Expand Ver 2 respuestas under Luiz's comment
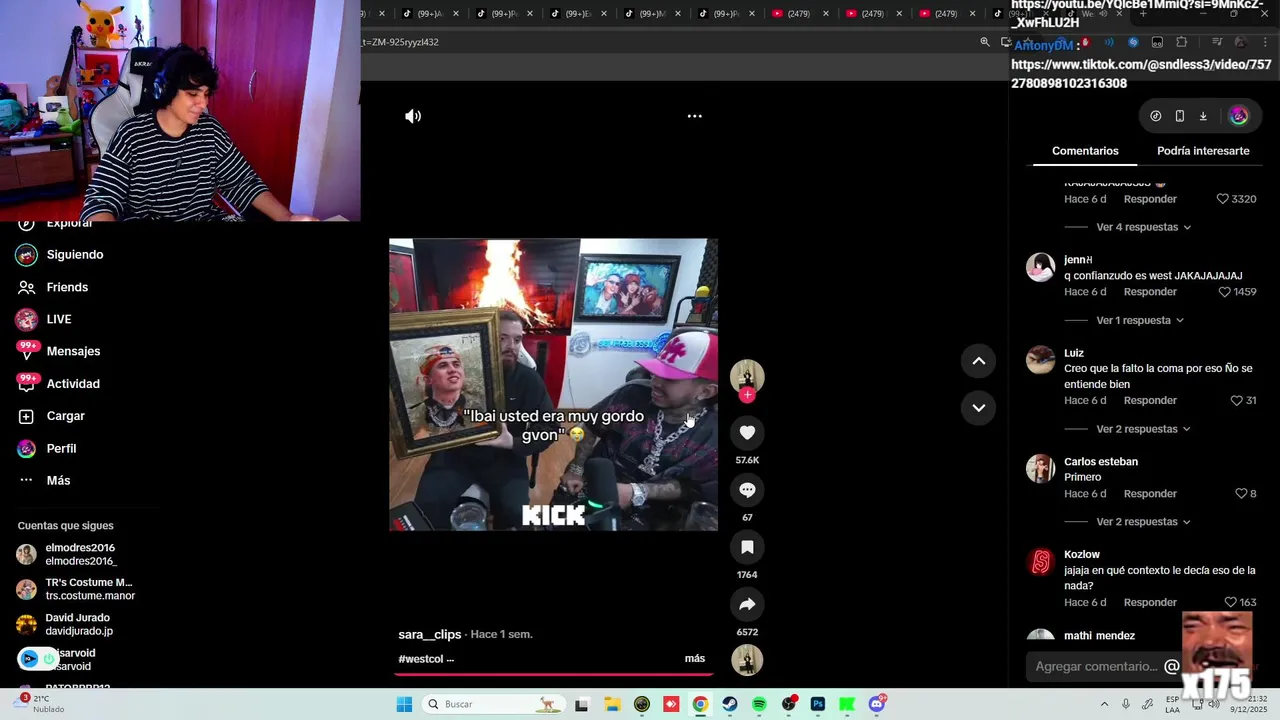This screenshot has height=720, width=1280. tap(1143, 429)
